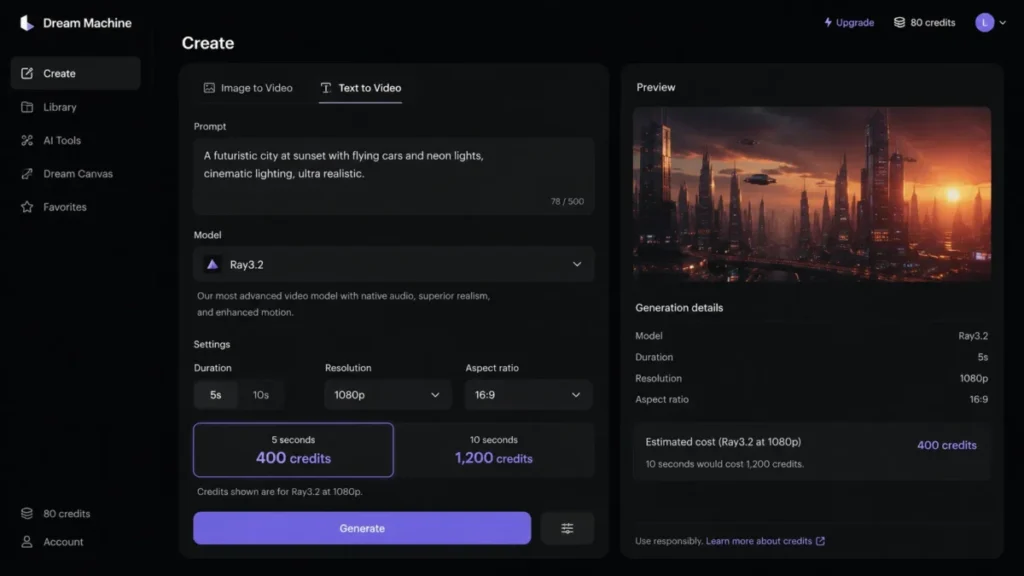
Task: Open Favorites star icon
Action: (x=27, y=207)
